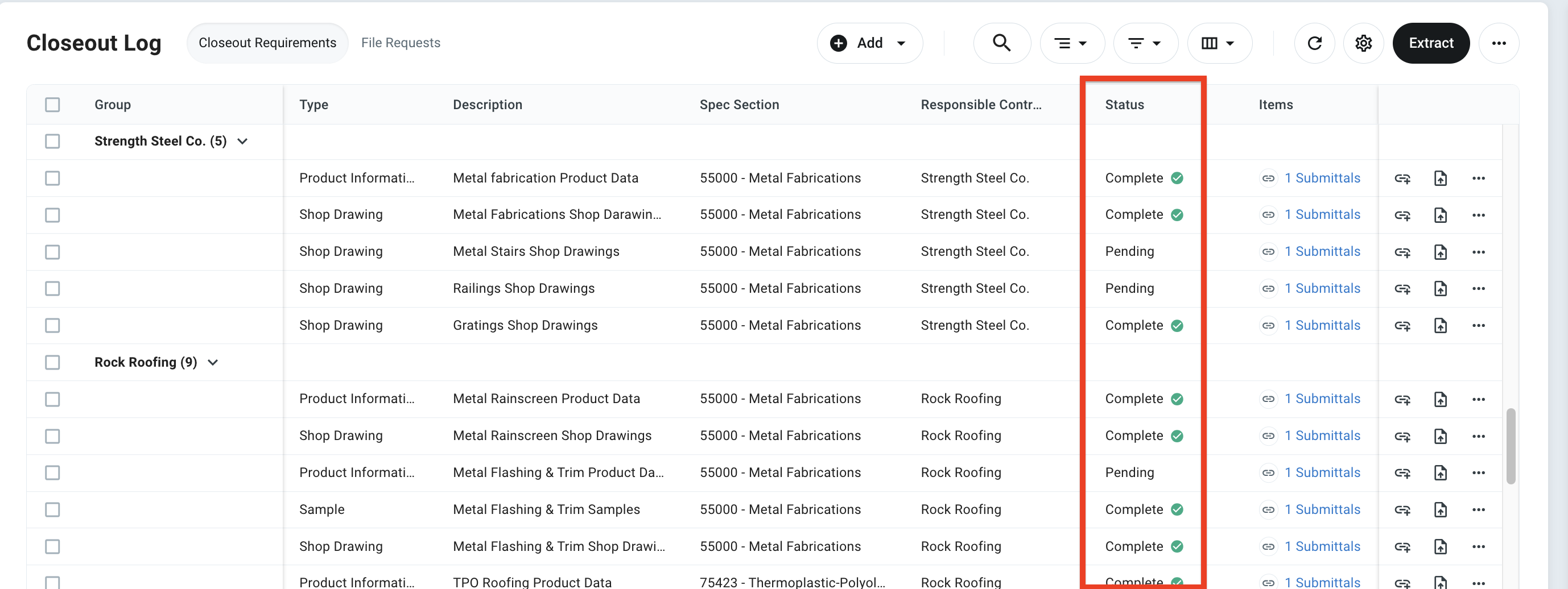
Task: Click upload file icon for Metal Flashing Samples
Action: click(1439, 510)
